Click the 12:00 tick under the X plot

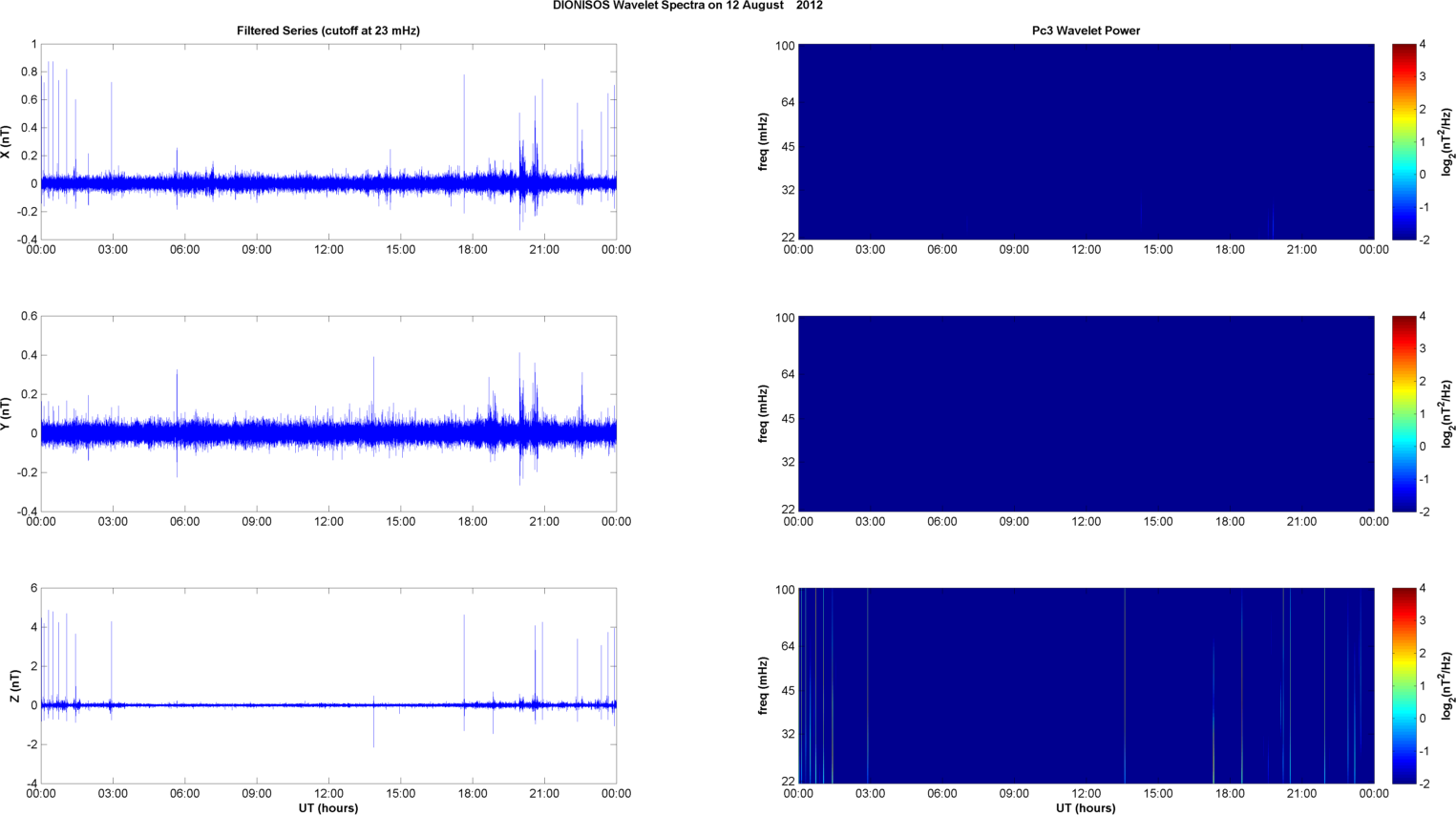tap(328, 250)
